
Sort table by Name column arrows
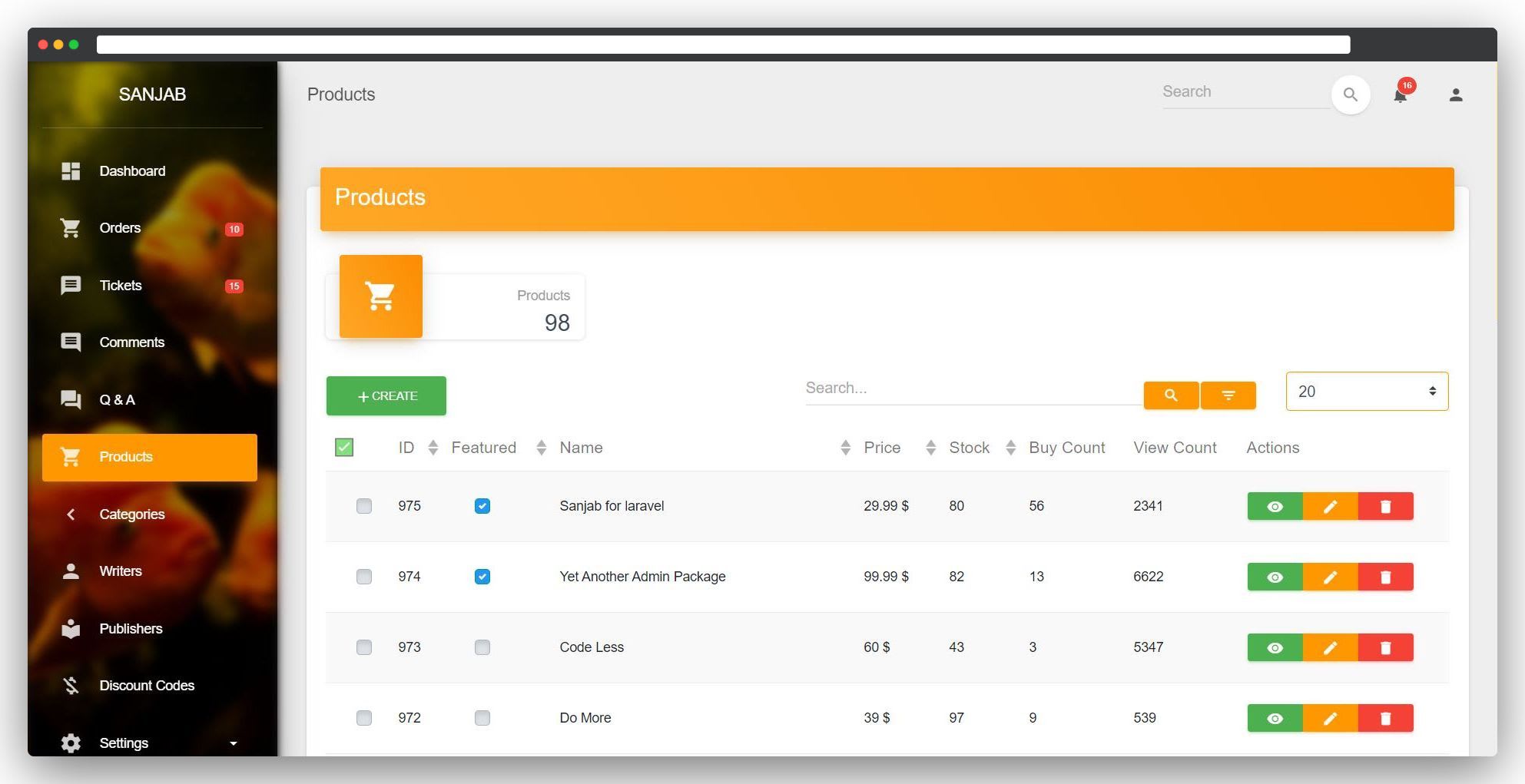point(845,448)
